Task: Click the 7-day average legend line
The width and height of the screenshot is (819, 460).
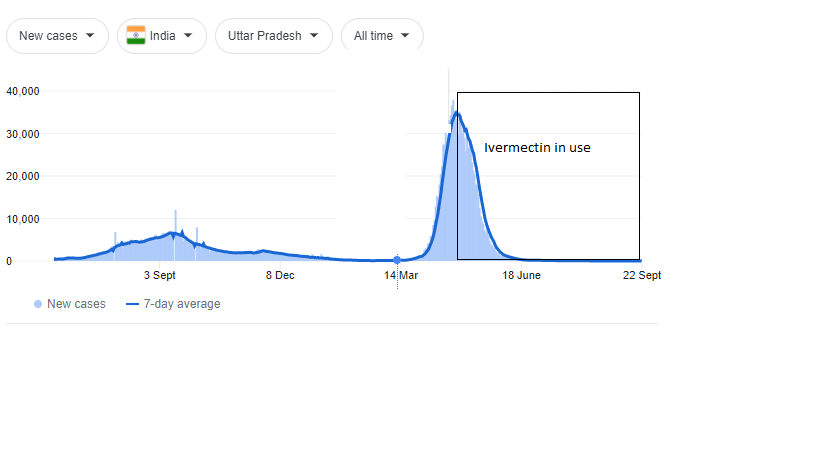Action: 132,304
